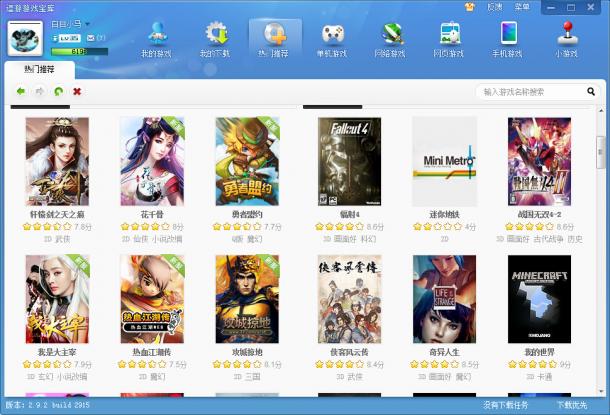Screen dimensions: 610x415
Task: Open the 我的下载 (My Downloads) section
Action: click(215, 40)
